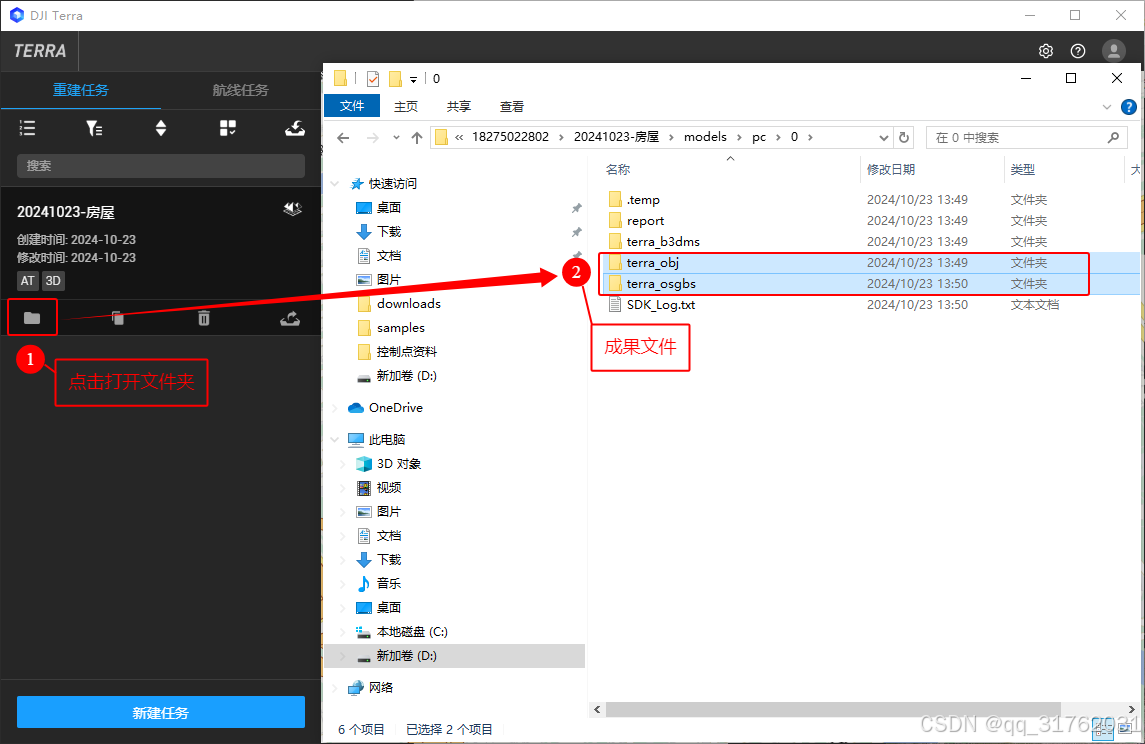1145x744 pixels.
Task: Switch to 航线任务 tab
Action: (240, 90)
